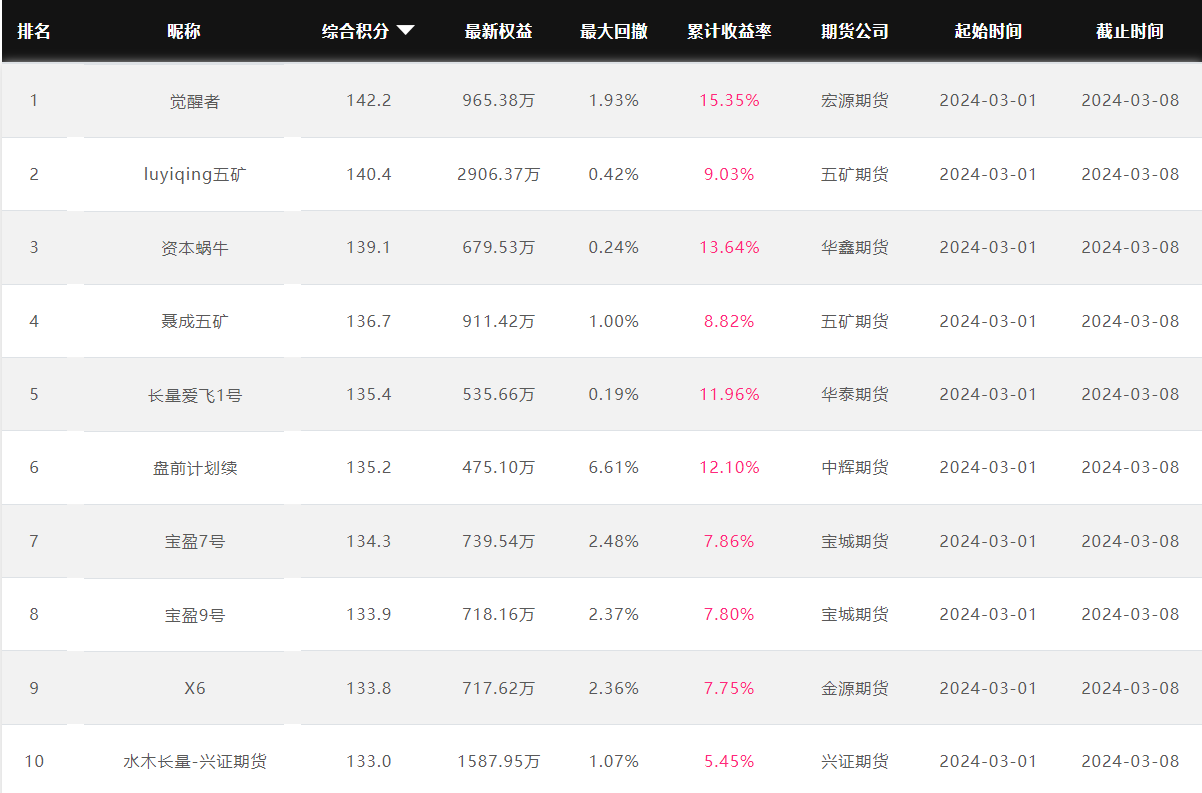
Task: Select the 8.82% cumulative return value
Action: tap(729, 321)
